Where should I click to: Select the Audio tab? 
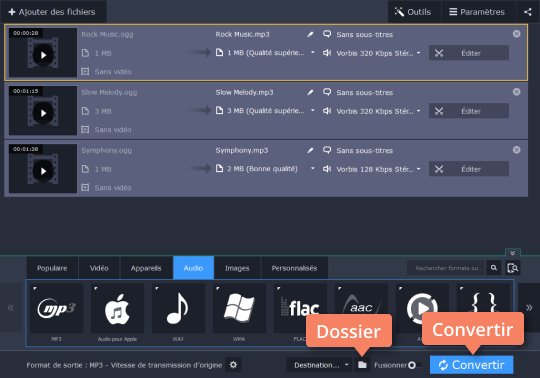(x=194, y=268)
